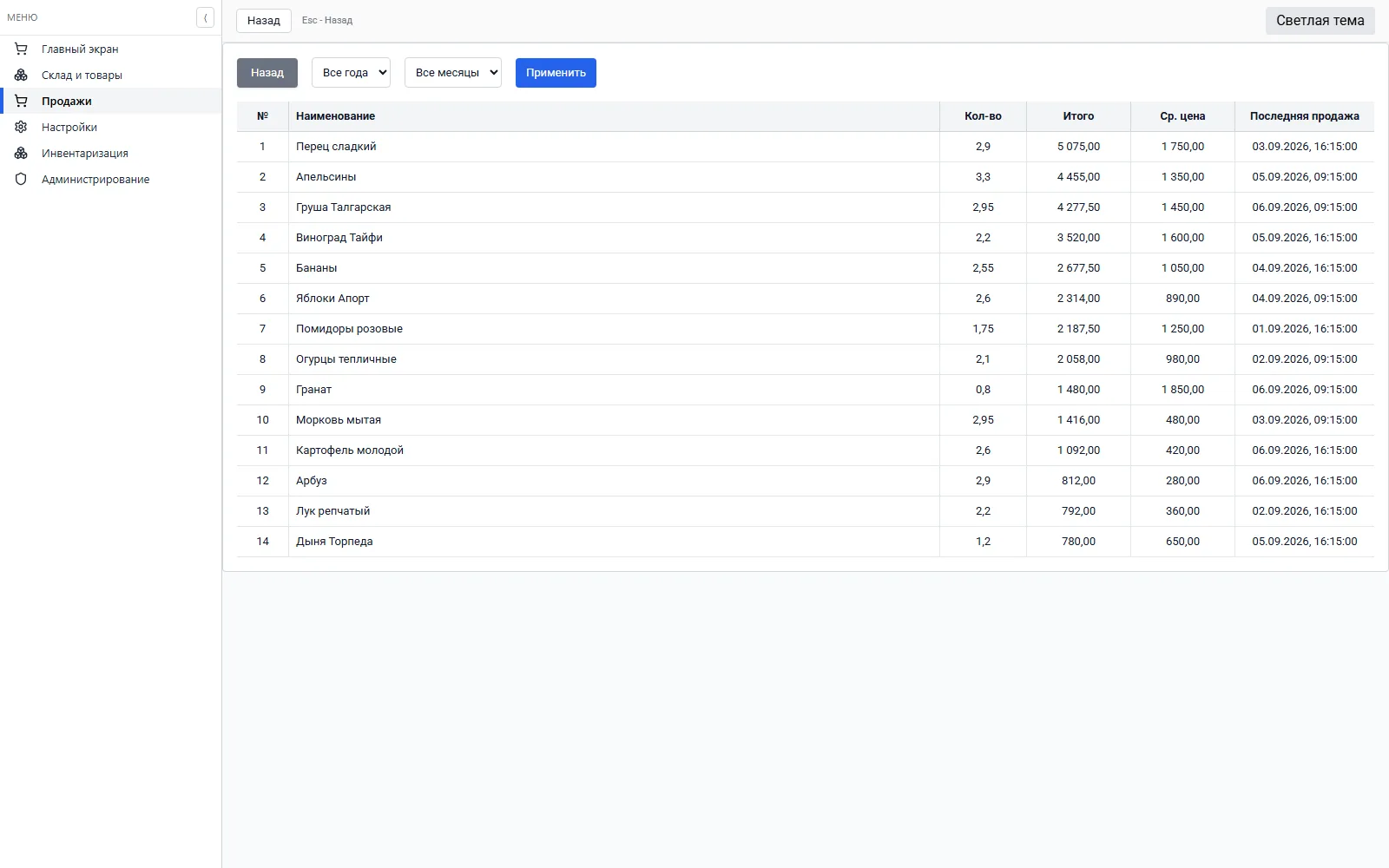Click the gray Назад button
The width and height of the screenshot is (1389, 868).
pos(267,73)
